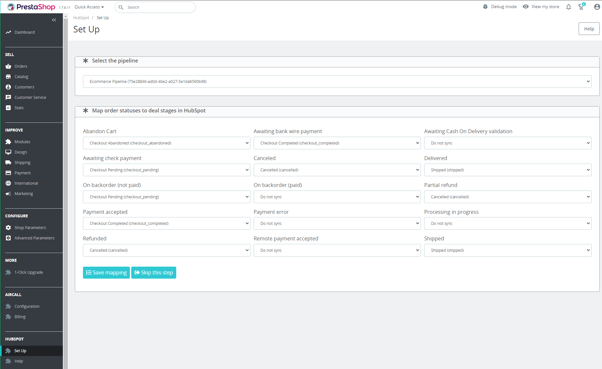Click the Help button
602x369 pixels.
click(589, 29)
